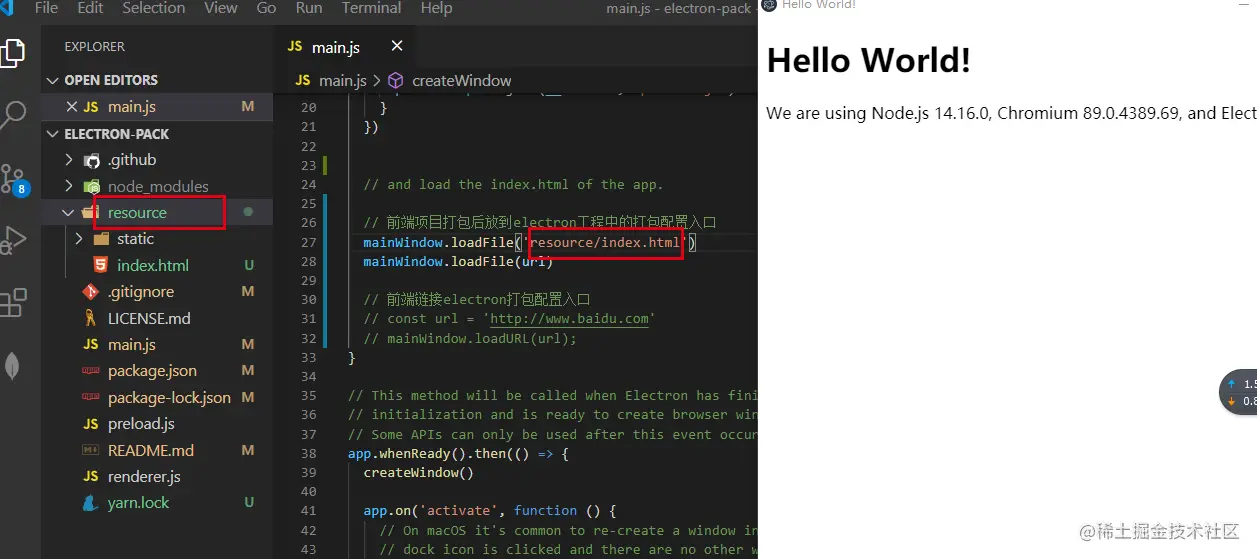This screenshot has height=559, width=1257.
Task: Open the Help menu
Action: [x=436, y=8]
